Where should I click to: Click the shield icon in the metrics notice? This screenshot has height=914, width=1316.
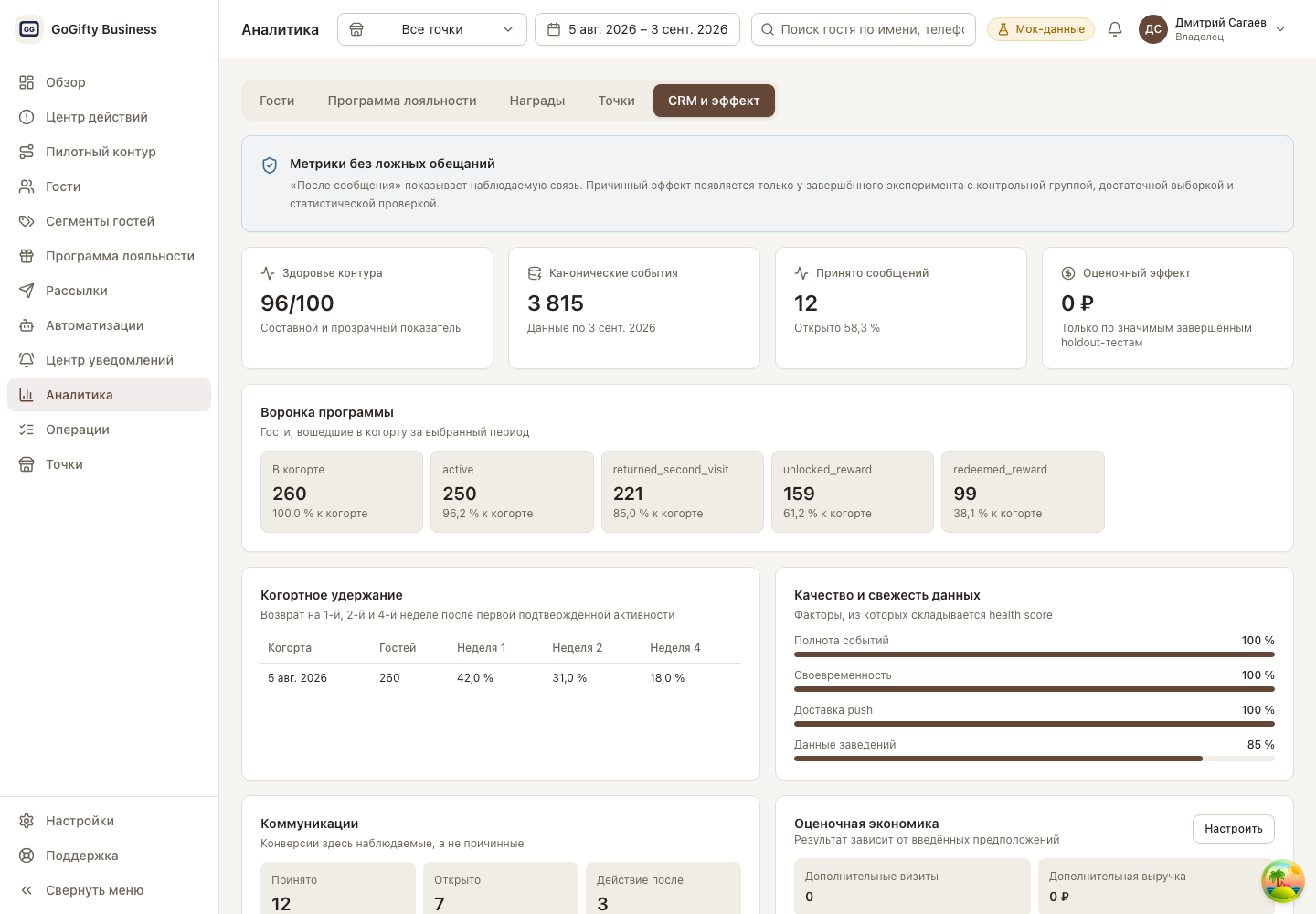270,165
